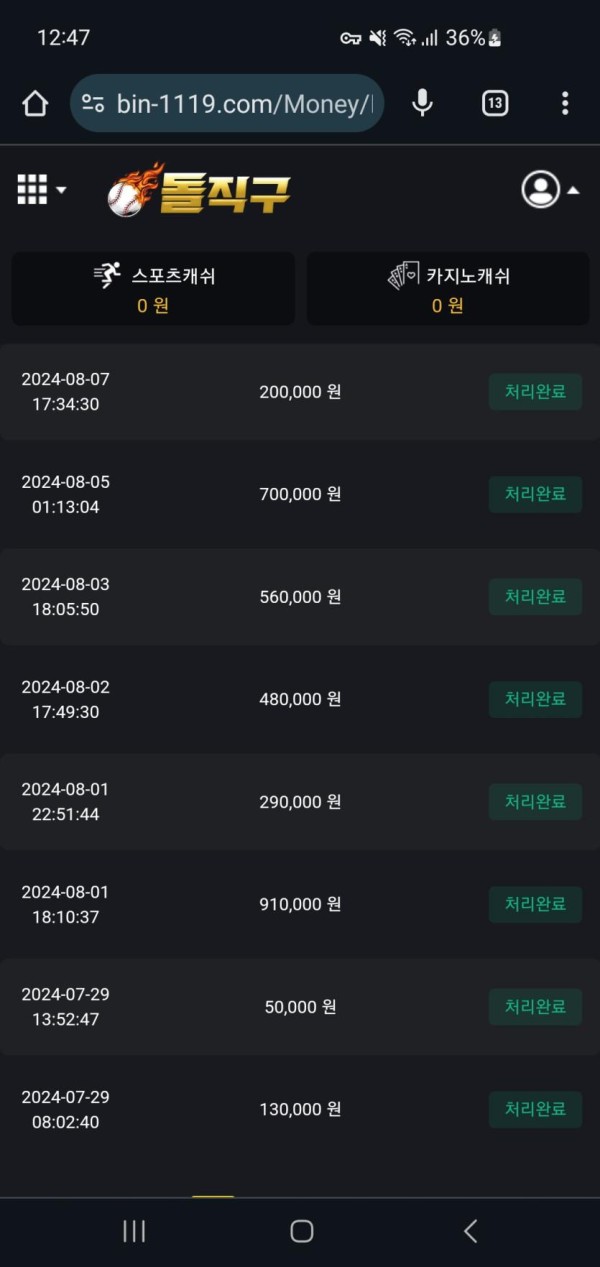
Task: Select the 50,000 won transaction row
Action: click(x=299, y=1007)
